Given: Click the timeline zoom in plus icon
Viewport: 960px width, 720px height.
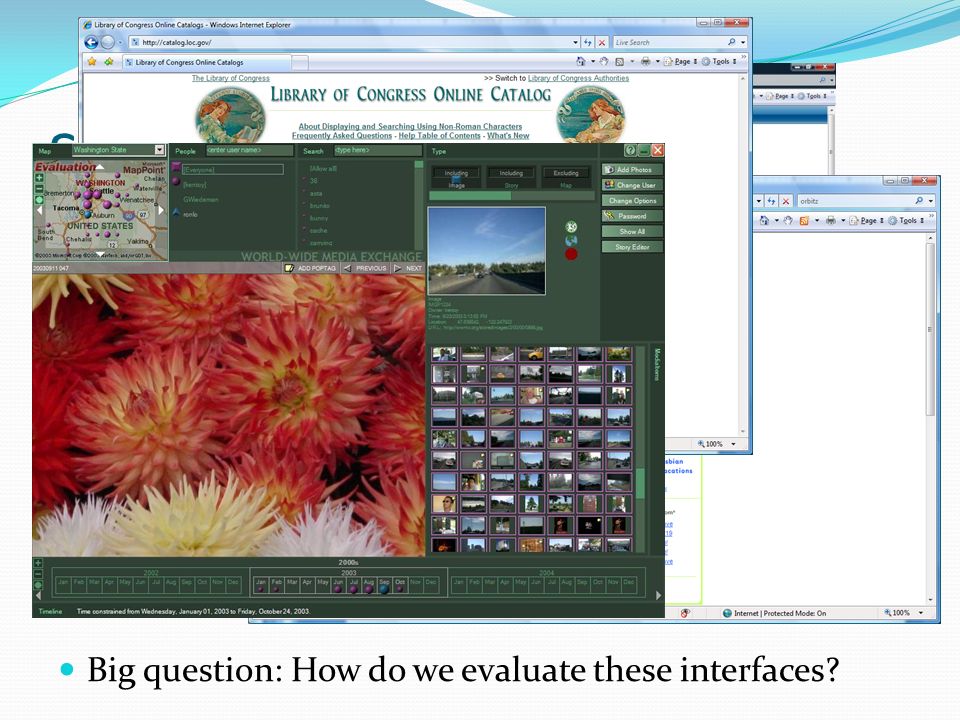Looking at the screenshot, I should pos(38,563).
